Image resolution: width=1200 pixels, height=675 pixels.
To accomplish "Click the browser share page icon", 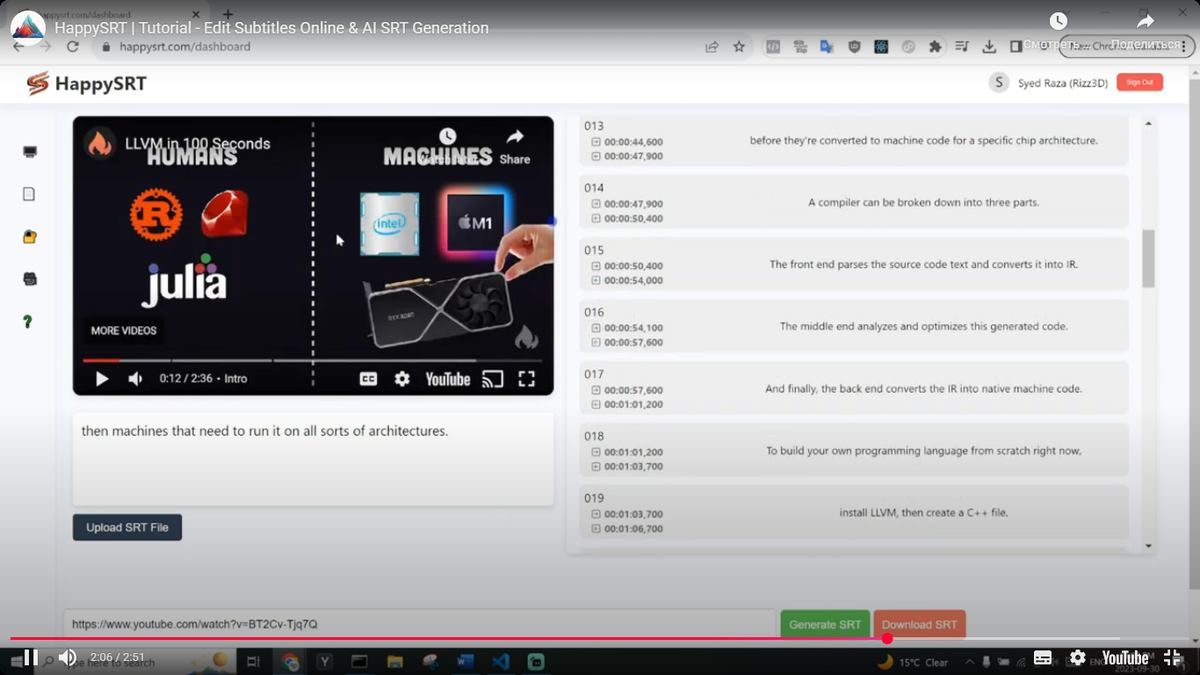I will [x=711, y=47].
